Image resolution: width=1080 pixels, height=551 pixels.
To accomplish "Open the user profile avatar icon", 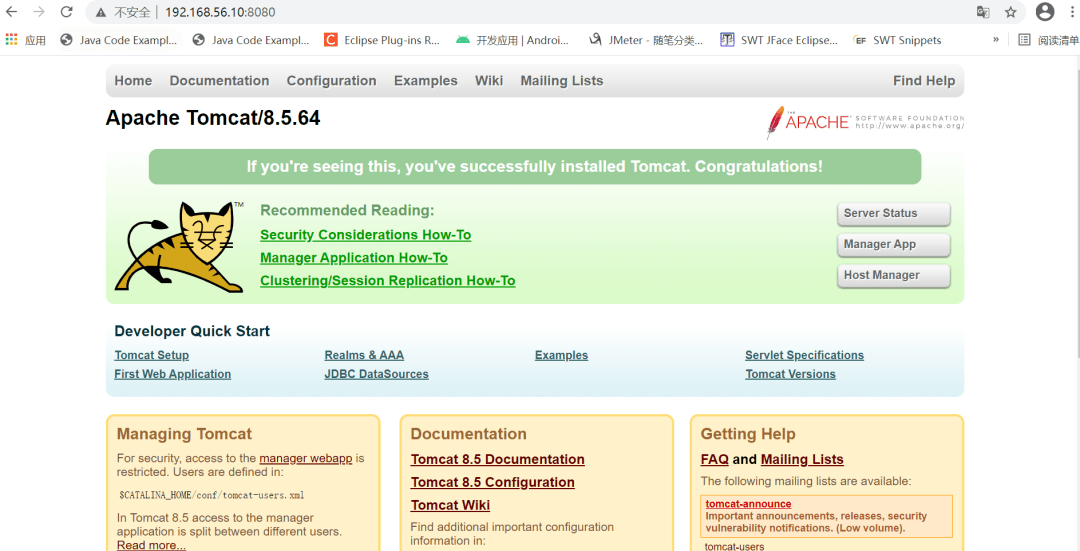I will (1045, 12).
